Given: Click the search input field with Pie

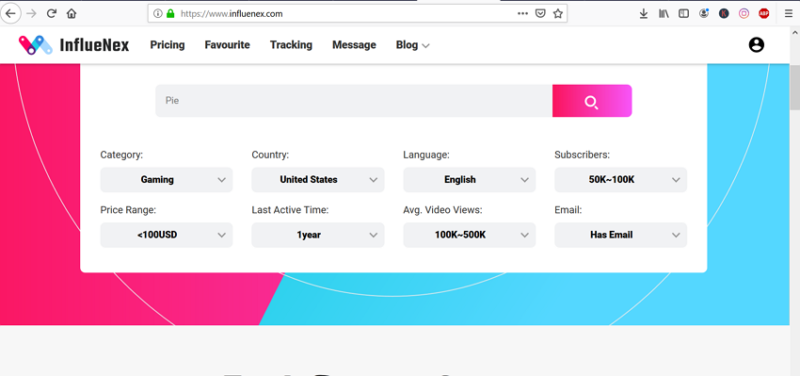Looking at the screenshot, I should pyautogui.click(x=354, y=101).
